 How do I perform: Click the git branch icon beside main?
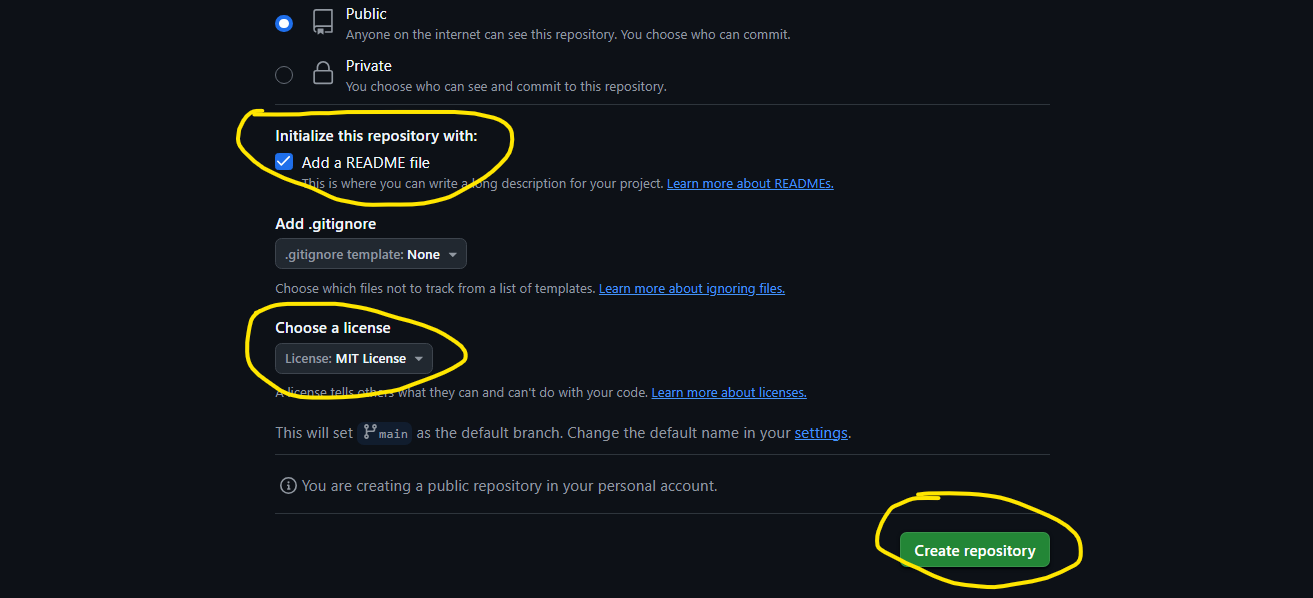click(370, 432)
